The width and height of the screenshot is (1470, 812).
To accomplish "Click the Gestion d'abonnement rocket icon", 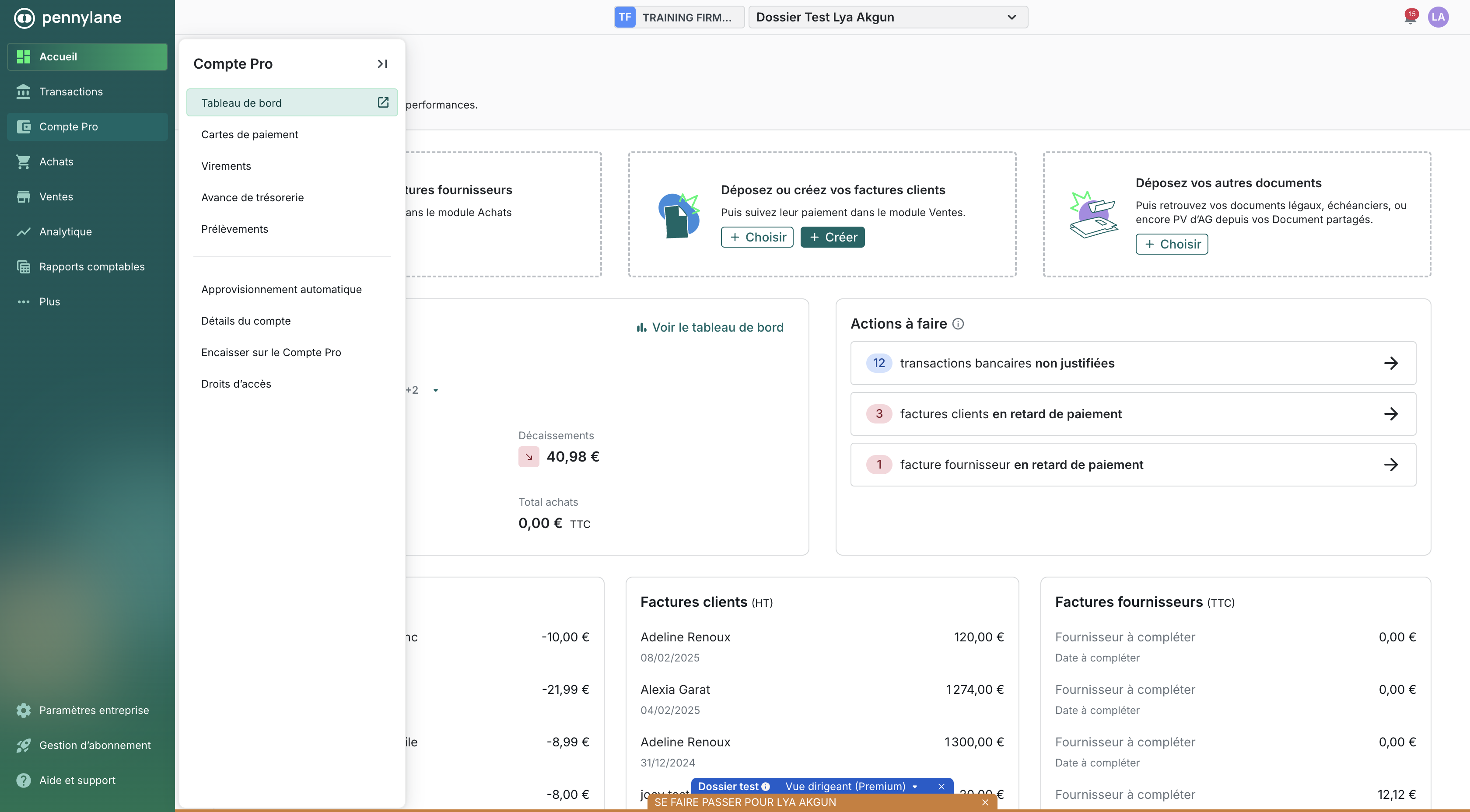I will click(23, 745).
